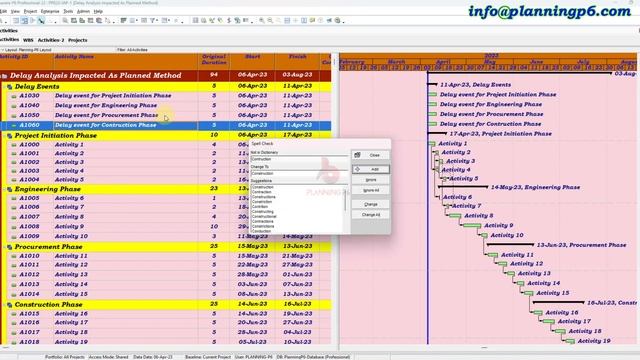The image size is (640, 360).
Task: Click the row icon beside activity A1000
Action: click(x=14, y=145)
